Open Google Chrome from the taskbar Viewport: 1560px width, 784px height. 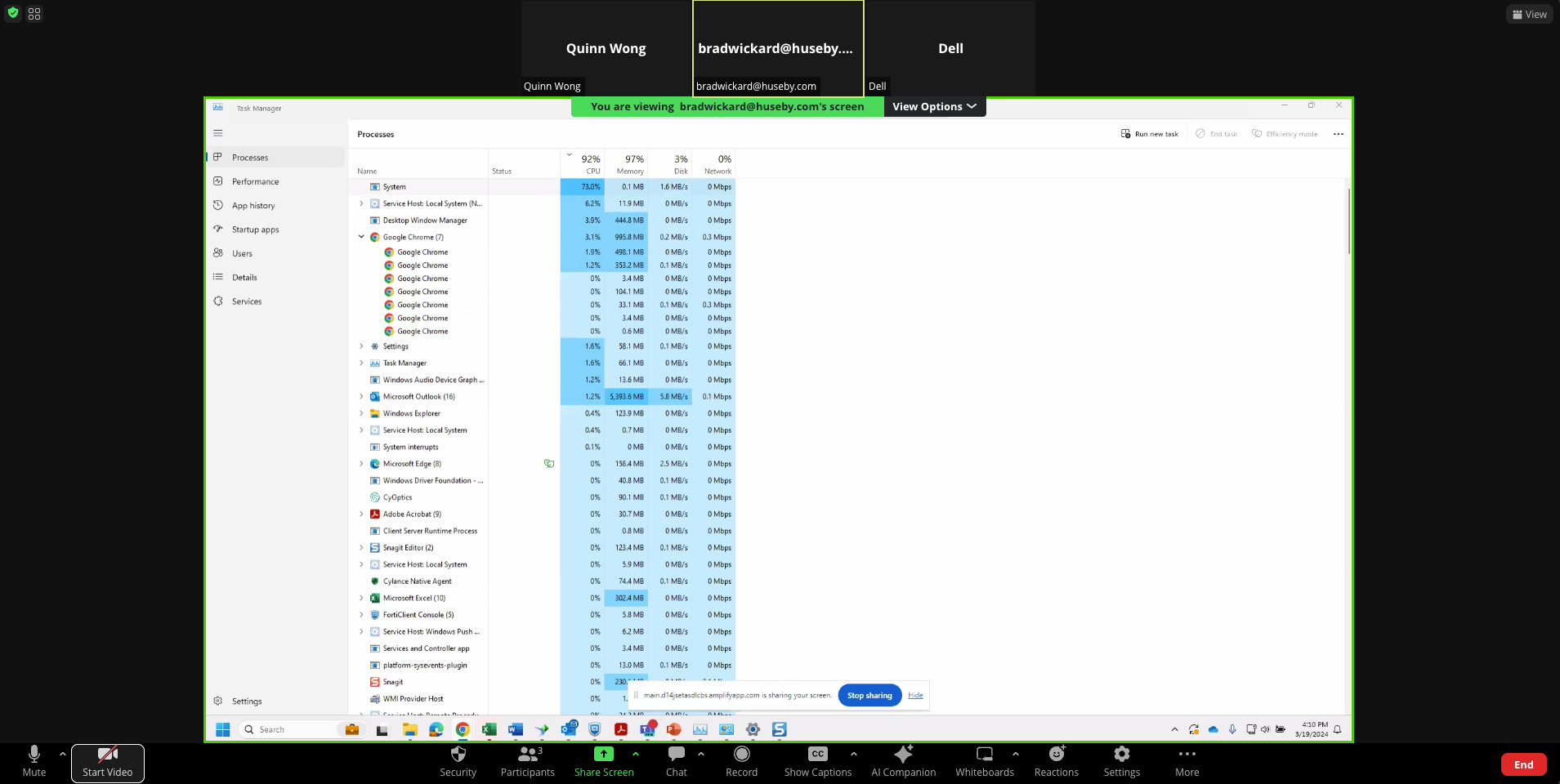[463, 729]
